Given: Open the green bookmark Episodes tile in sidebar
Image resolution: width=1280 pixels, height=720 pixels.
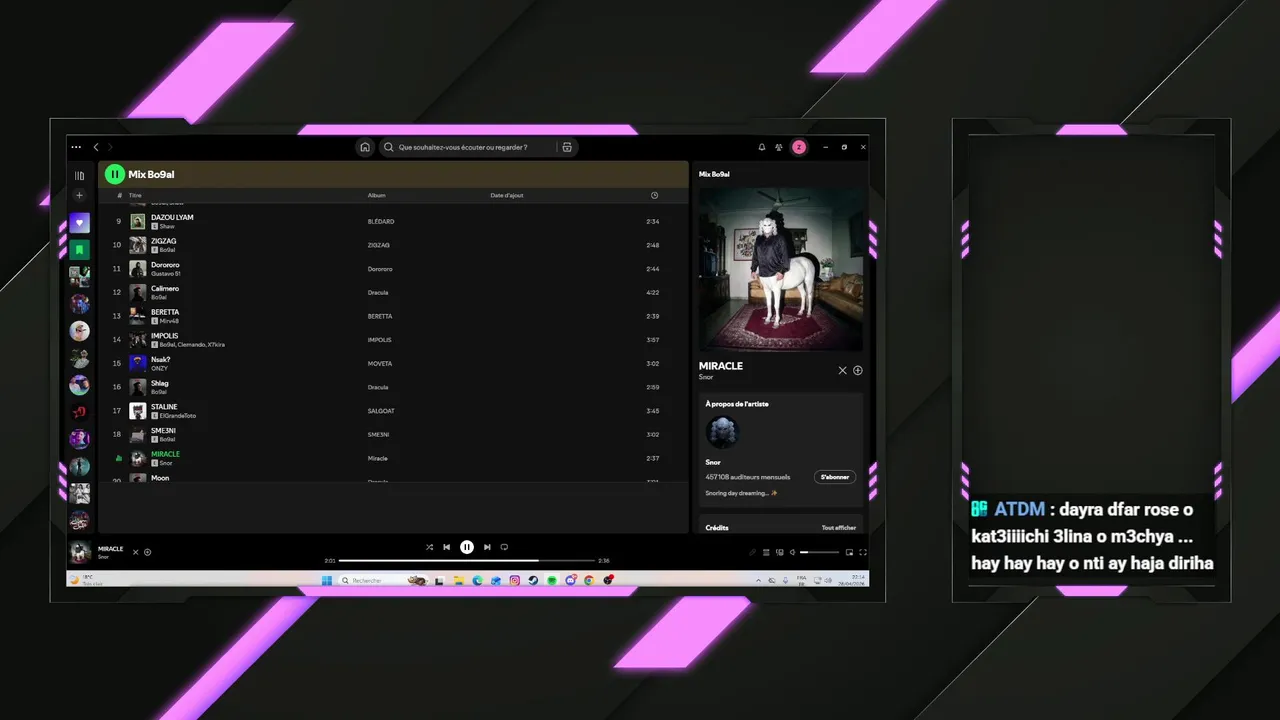Looking at the screenshot, I should point(79,250).
